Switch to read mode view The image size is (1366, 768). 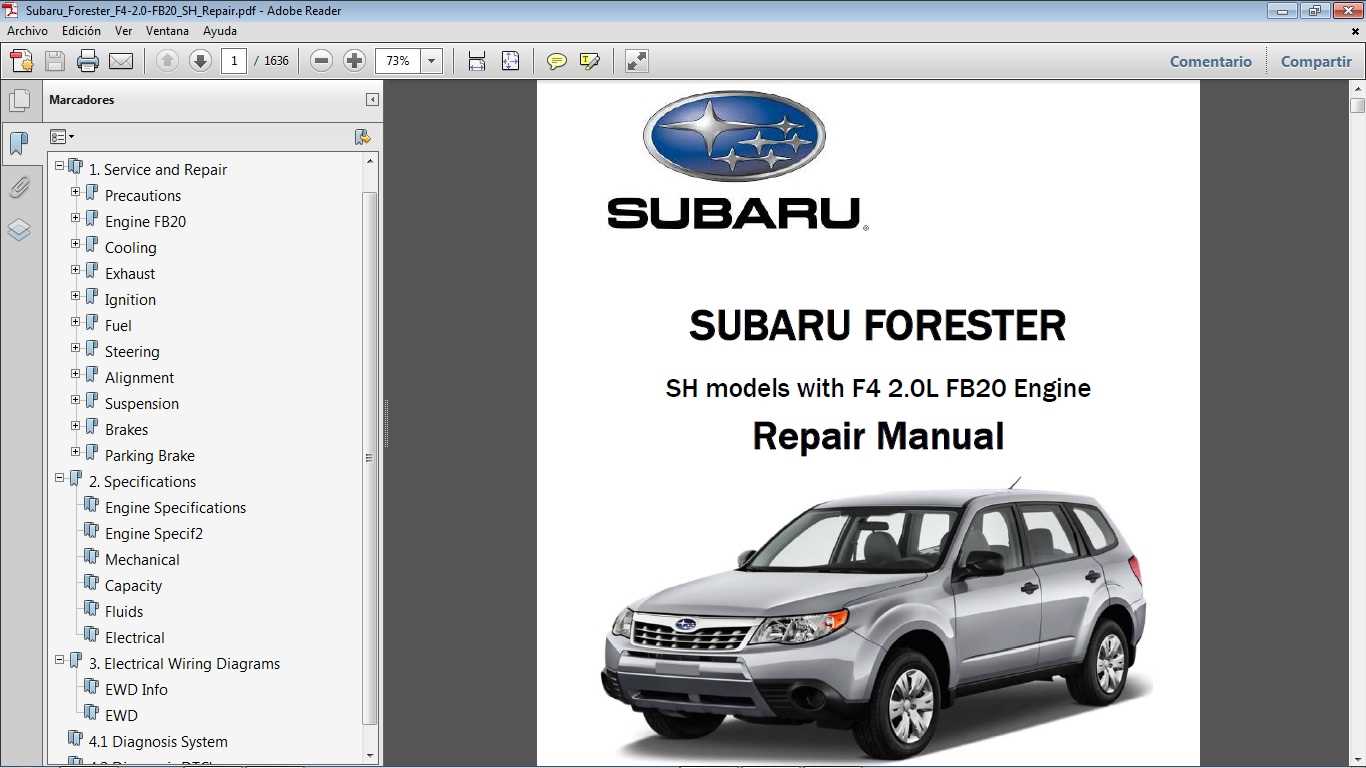pyautogui.click(x=636, y=61)
